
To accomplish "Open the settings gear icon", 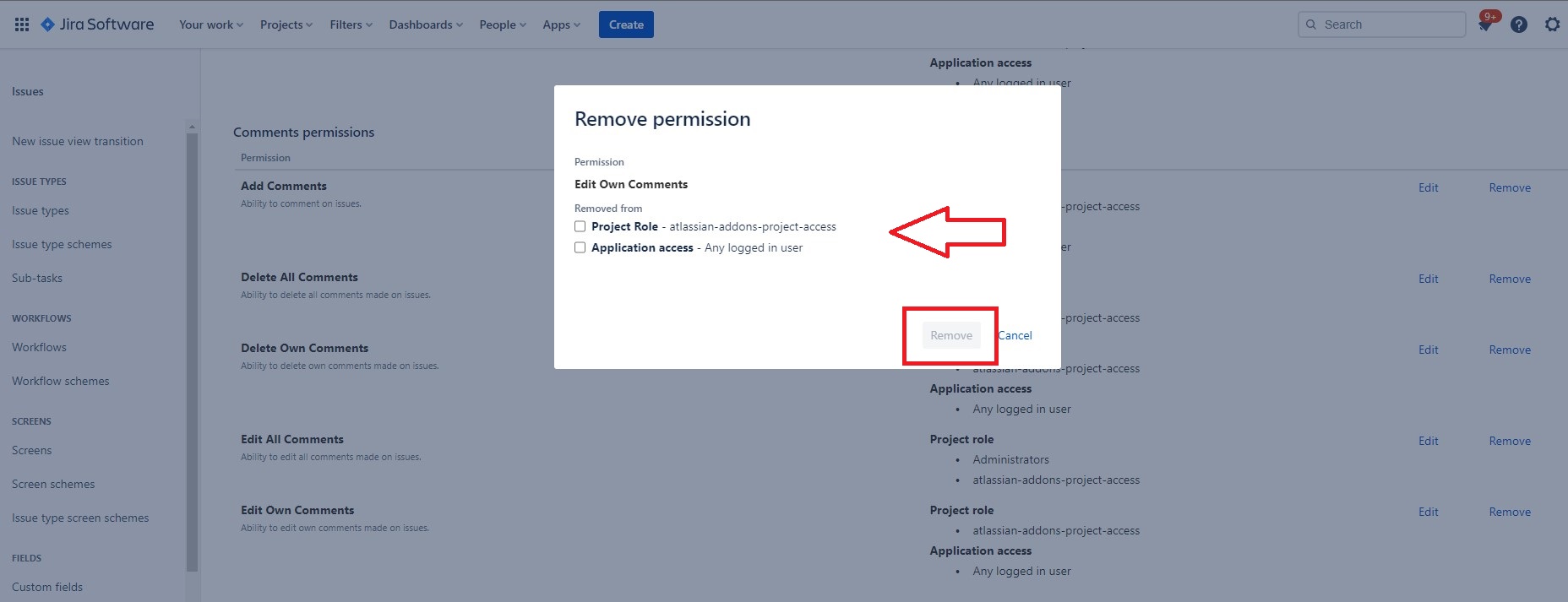I will tap(1552, 24).
